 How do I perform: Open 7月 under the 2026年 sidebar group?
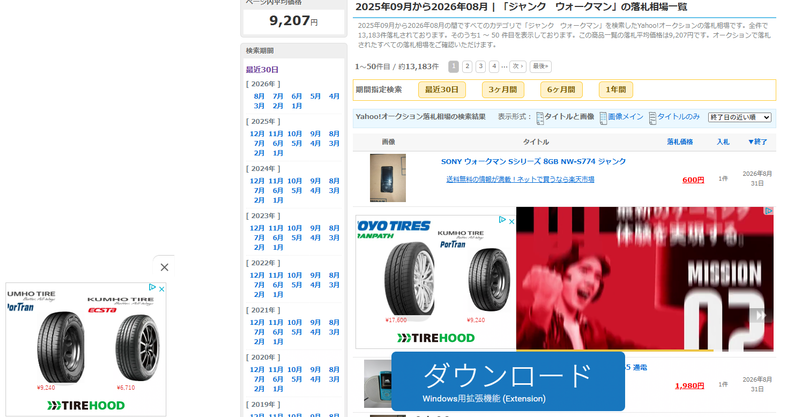(x=278, y=96)
